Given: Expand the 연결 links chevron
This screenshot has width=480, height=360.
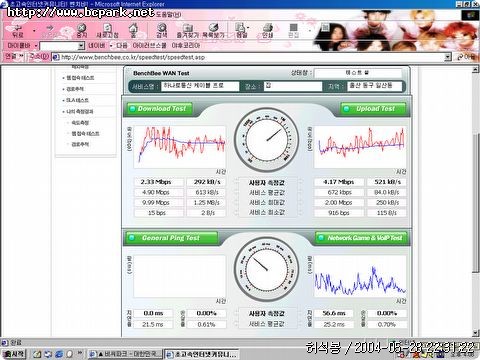Looking at the screenshot, I should click(x=21, y=56).
